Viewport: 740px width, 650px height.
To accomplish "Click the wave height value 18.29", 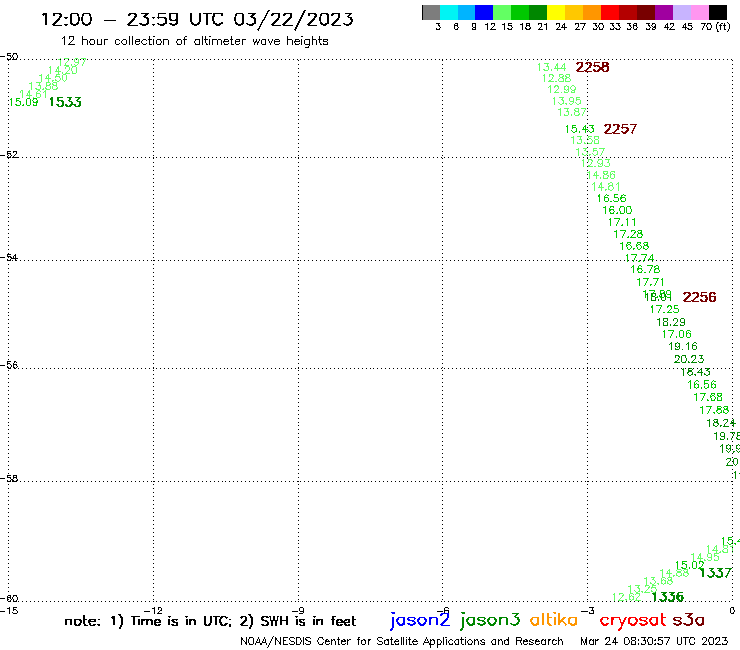I will 671,322.
